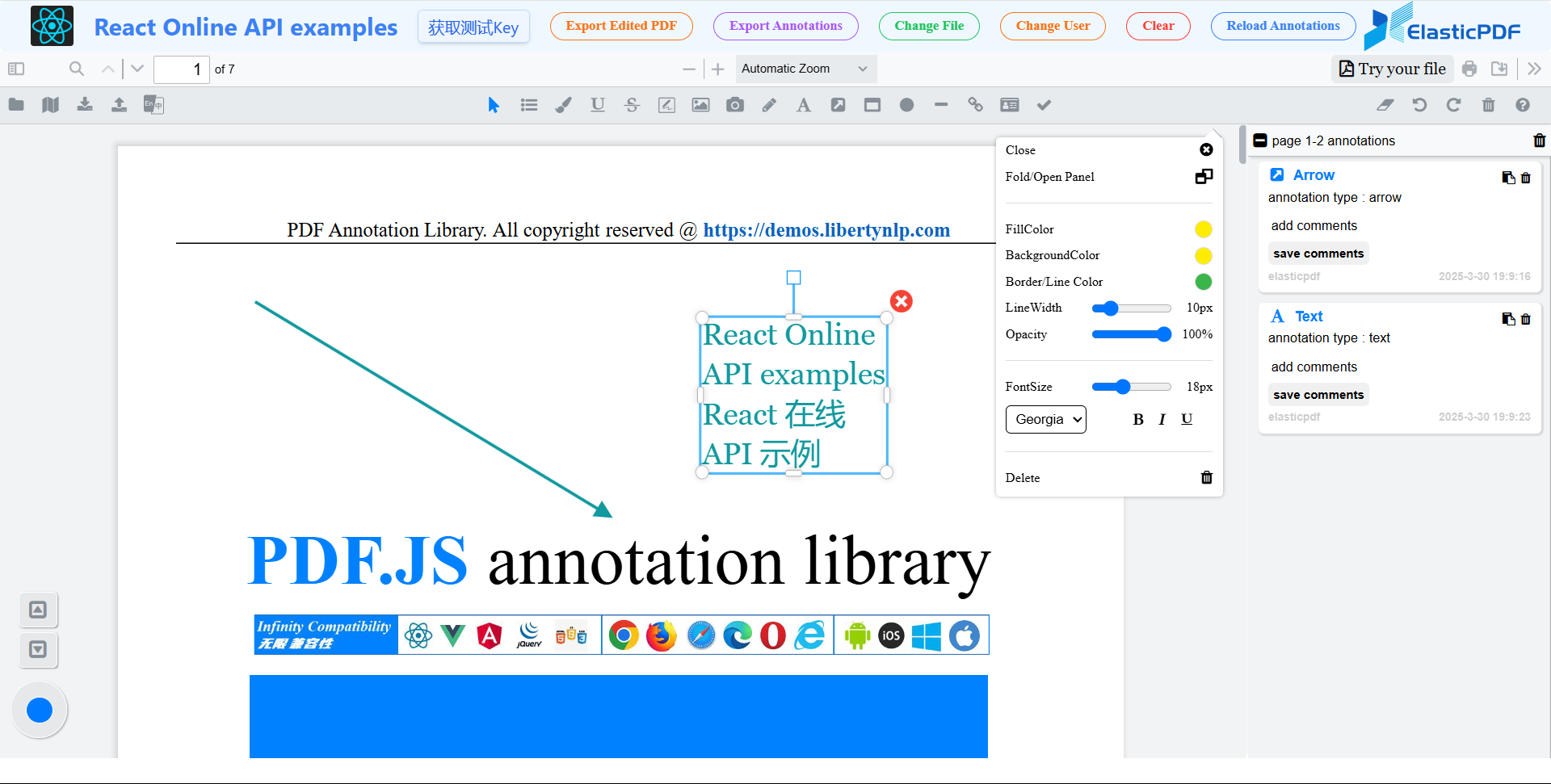Go to previous page arrow

107,69
